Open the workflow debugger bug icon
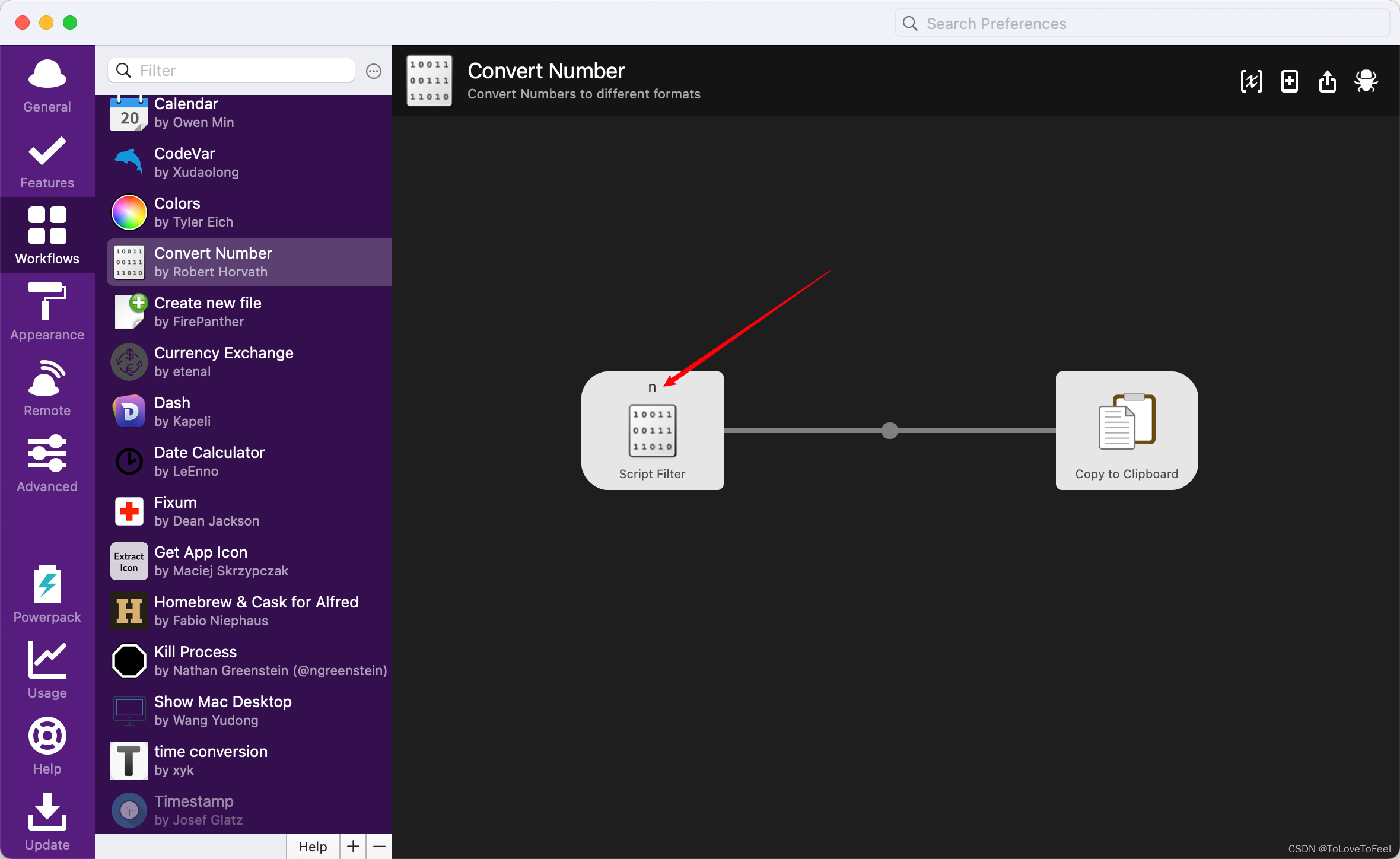1400x859 pixels. coord(1366,81)
